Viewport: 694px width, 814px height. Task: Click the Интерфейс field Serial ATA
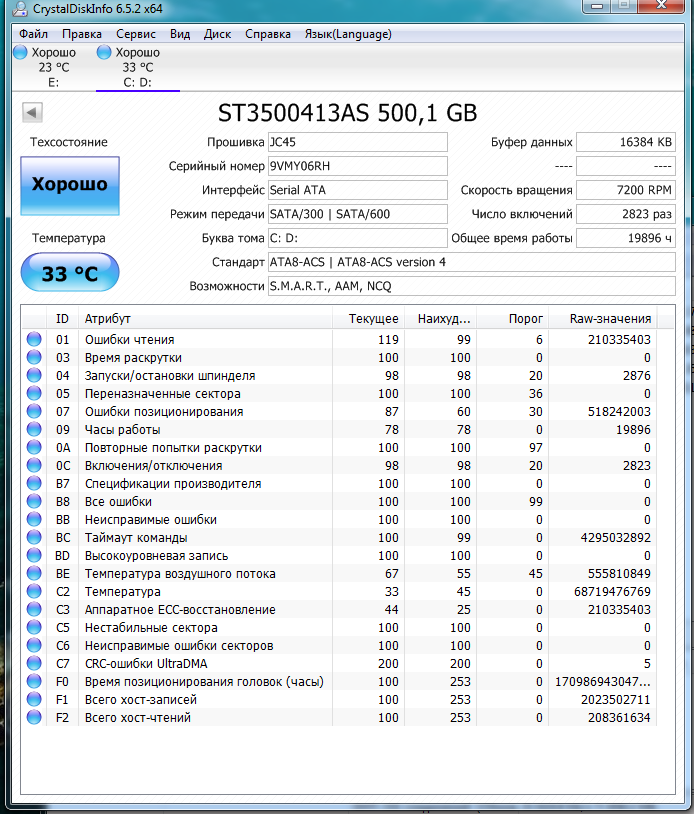point(358,190)
